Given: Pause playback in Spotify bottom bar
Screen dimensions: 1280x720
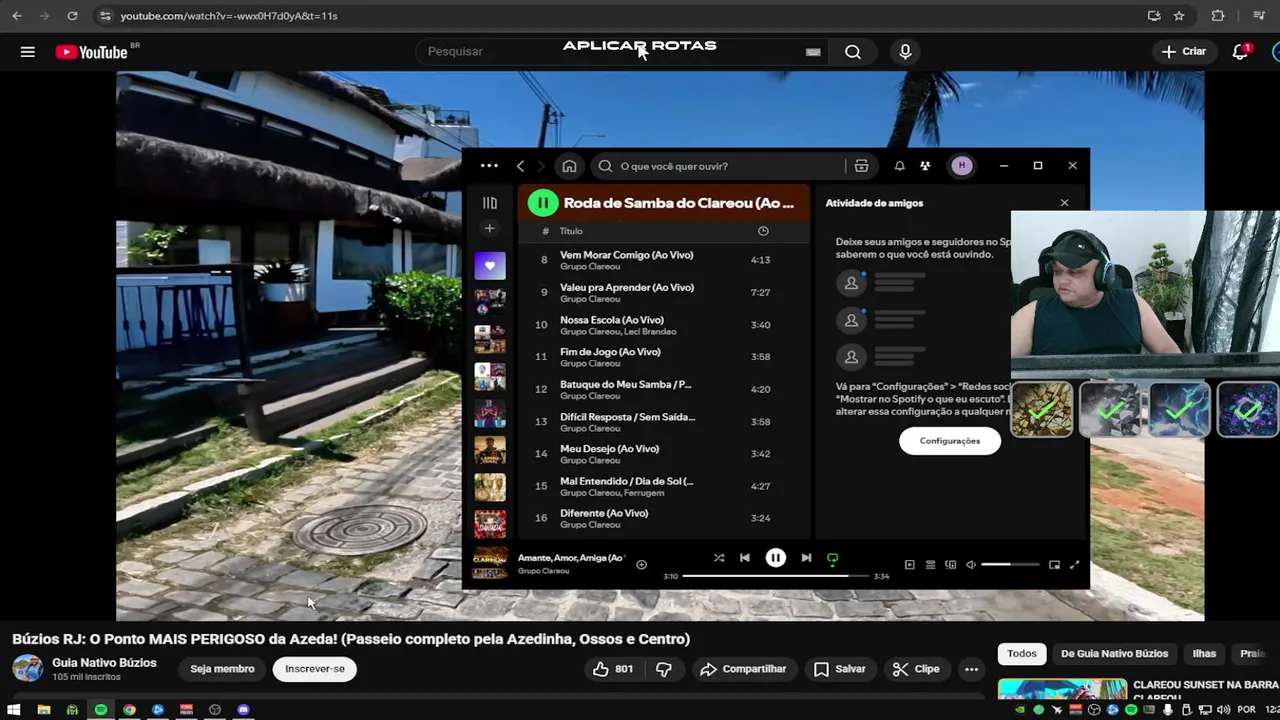Looking at the screenshot, I should (x=776, y=558).
